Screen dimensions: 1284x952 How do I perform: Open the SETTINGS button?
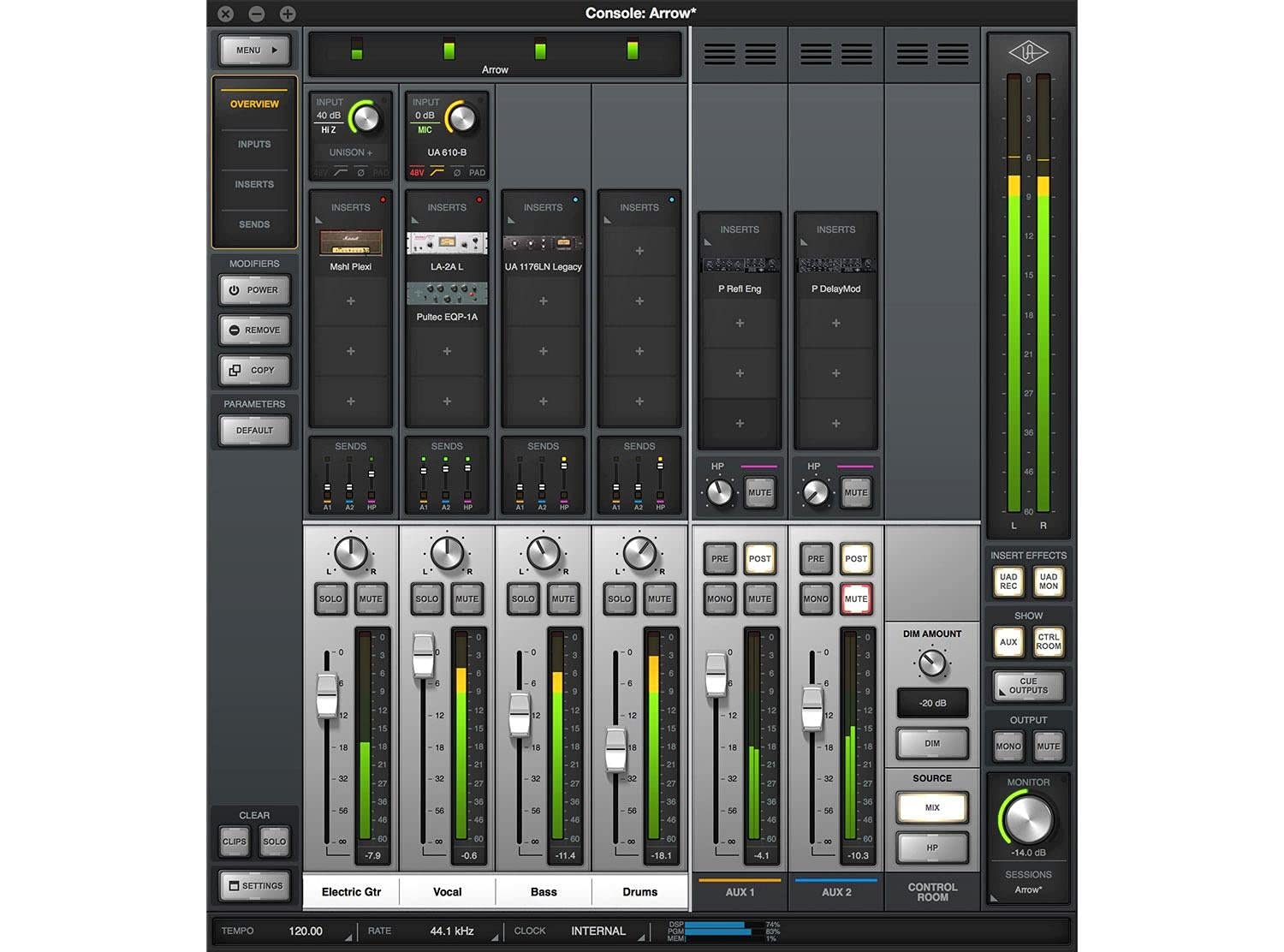[254, 886]
